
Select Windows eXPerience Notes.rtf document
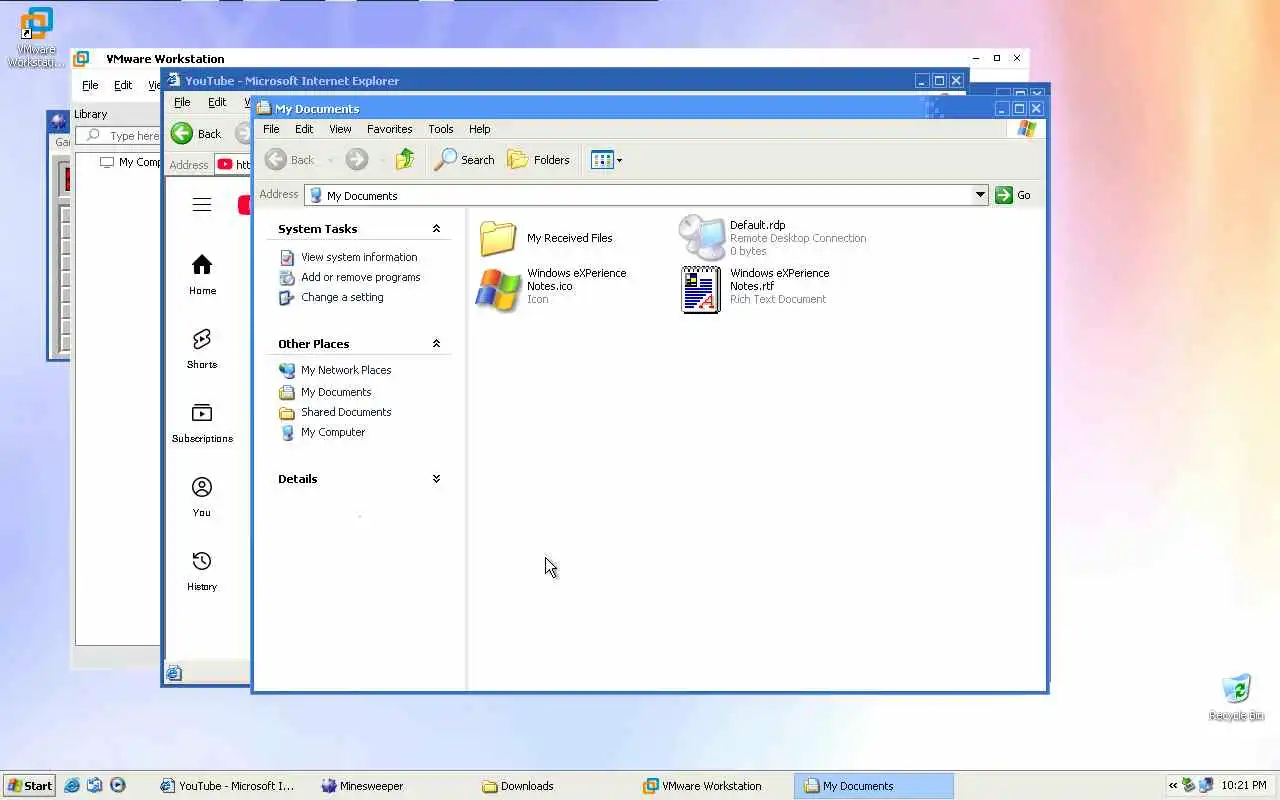(x=757, y=288)
